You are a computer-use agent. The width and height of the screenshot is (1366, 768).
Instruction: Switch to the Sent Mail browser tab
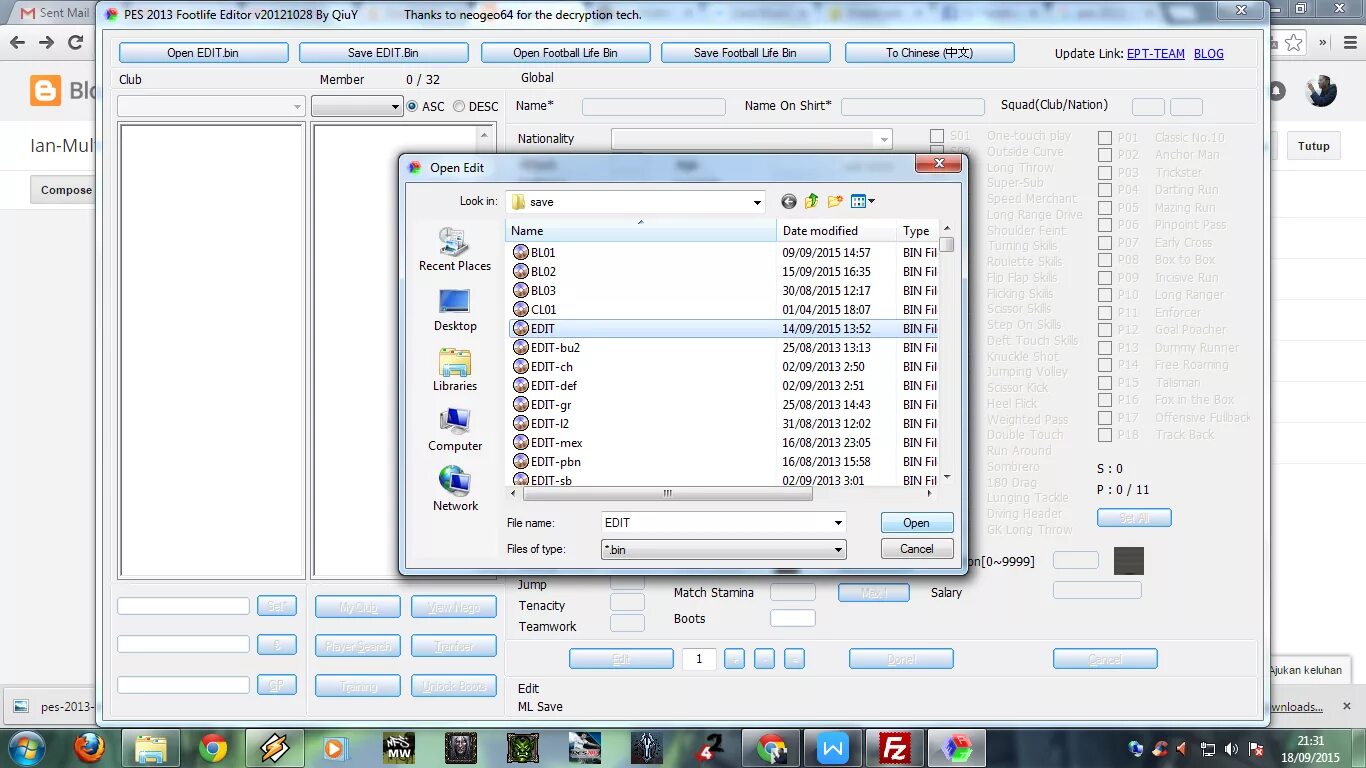click(x=55, y=13)
